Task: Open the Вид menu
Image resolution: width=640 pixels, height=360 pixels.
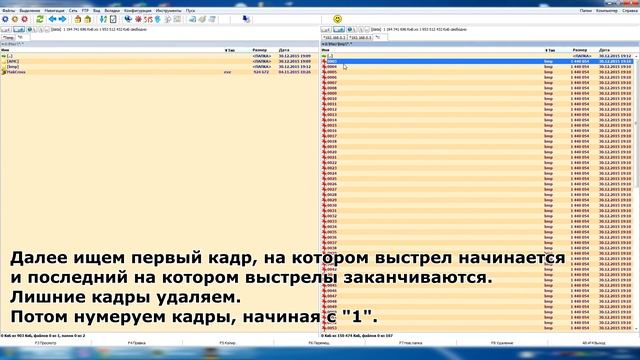Action: pyautogui.click(x=97, y=11)
